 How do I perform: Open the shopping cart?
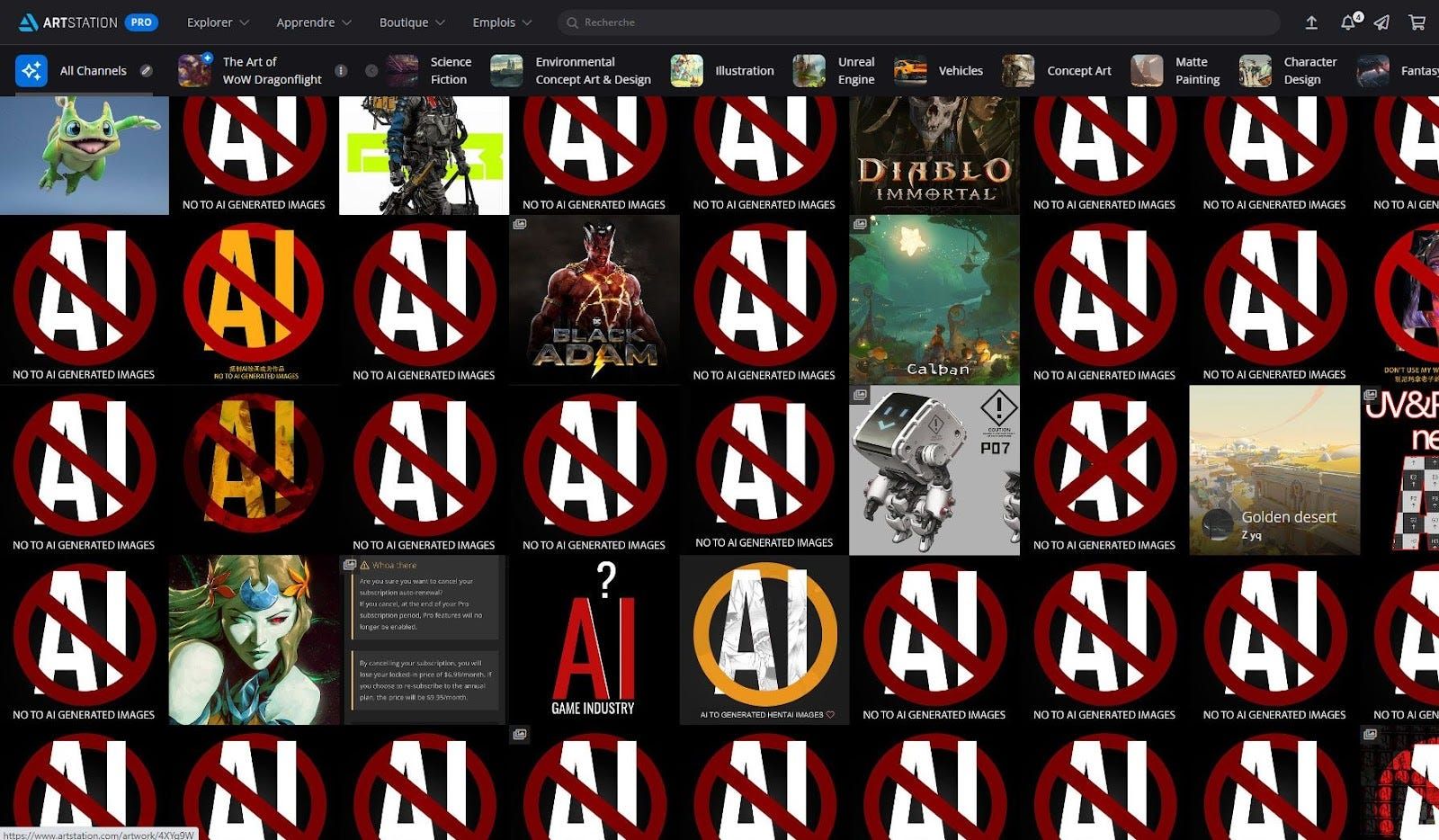point(1417,22)
